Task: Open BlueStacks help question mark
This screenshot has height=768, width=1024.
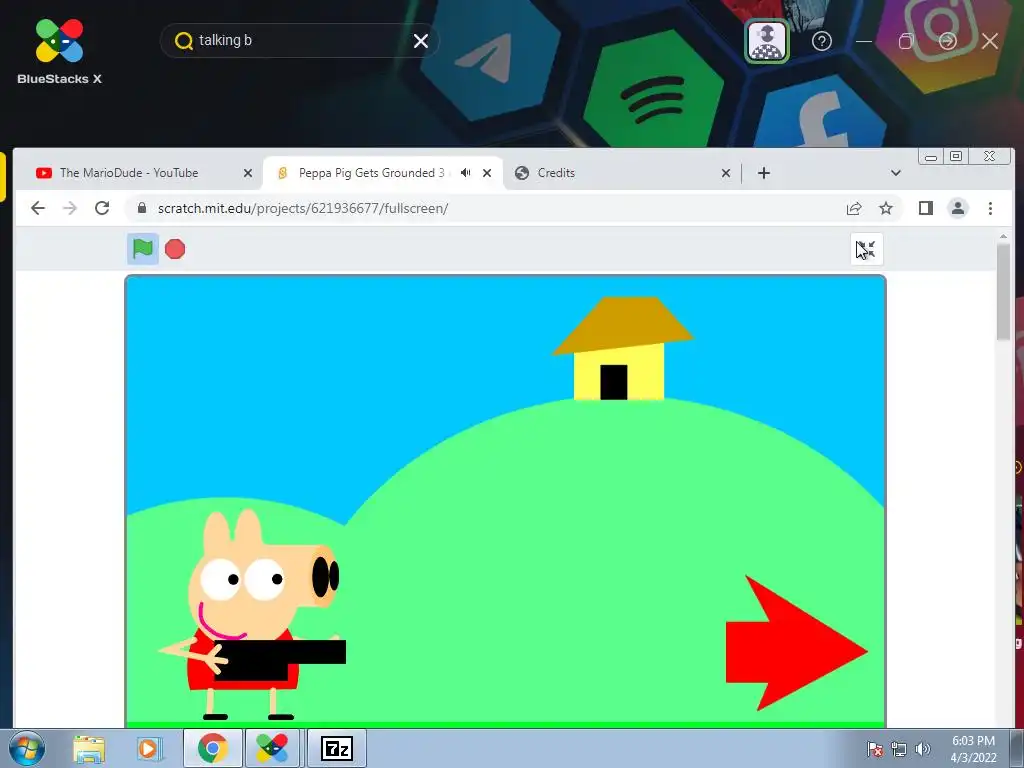Action: pyautogui.click(x=822, y=41)
